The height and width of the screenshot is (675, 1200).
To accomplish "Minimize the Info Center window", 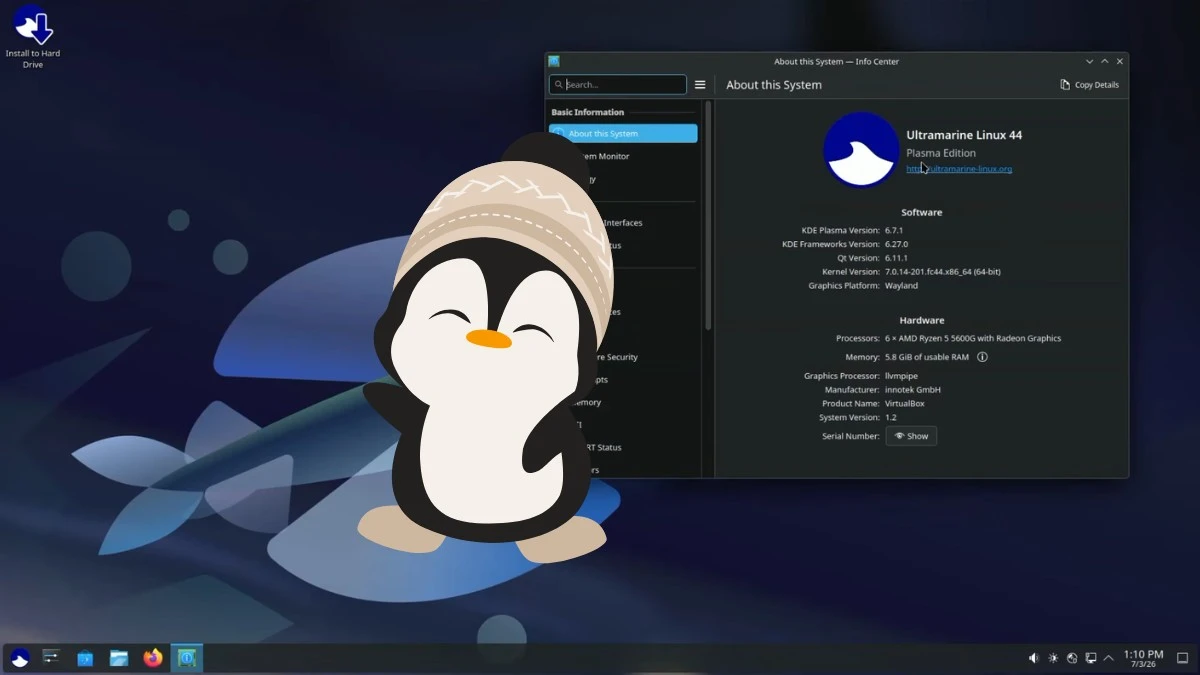I will tap(1090, 61).
